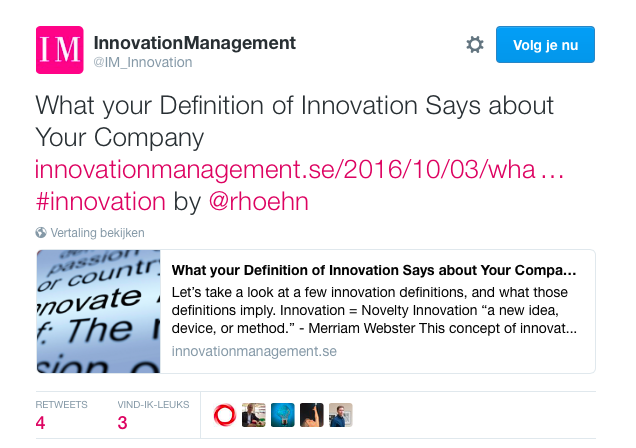Open the InnovationManagement profile name
Viewport: 636px width, 448px height.
tap(195, 43)
